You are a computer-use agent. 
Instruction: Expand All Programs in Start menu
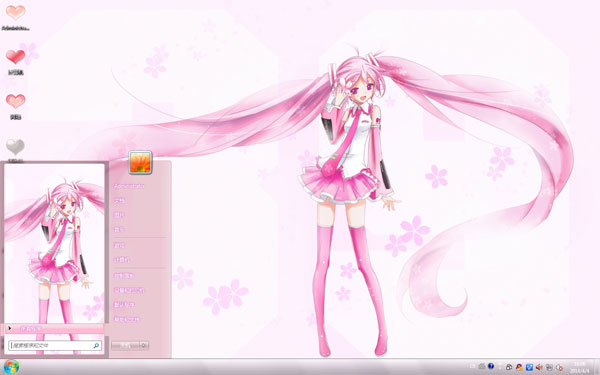(x=54, y=328)
